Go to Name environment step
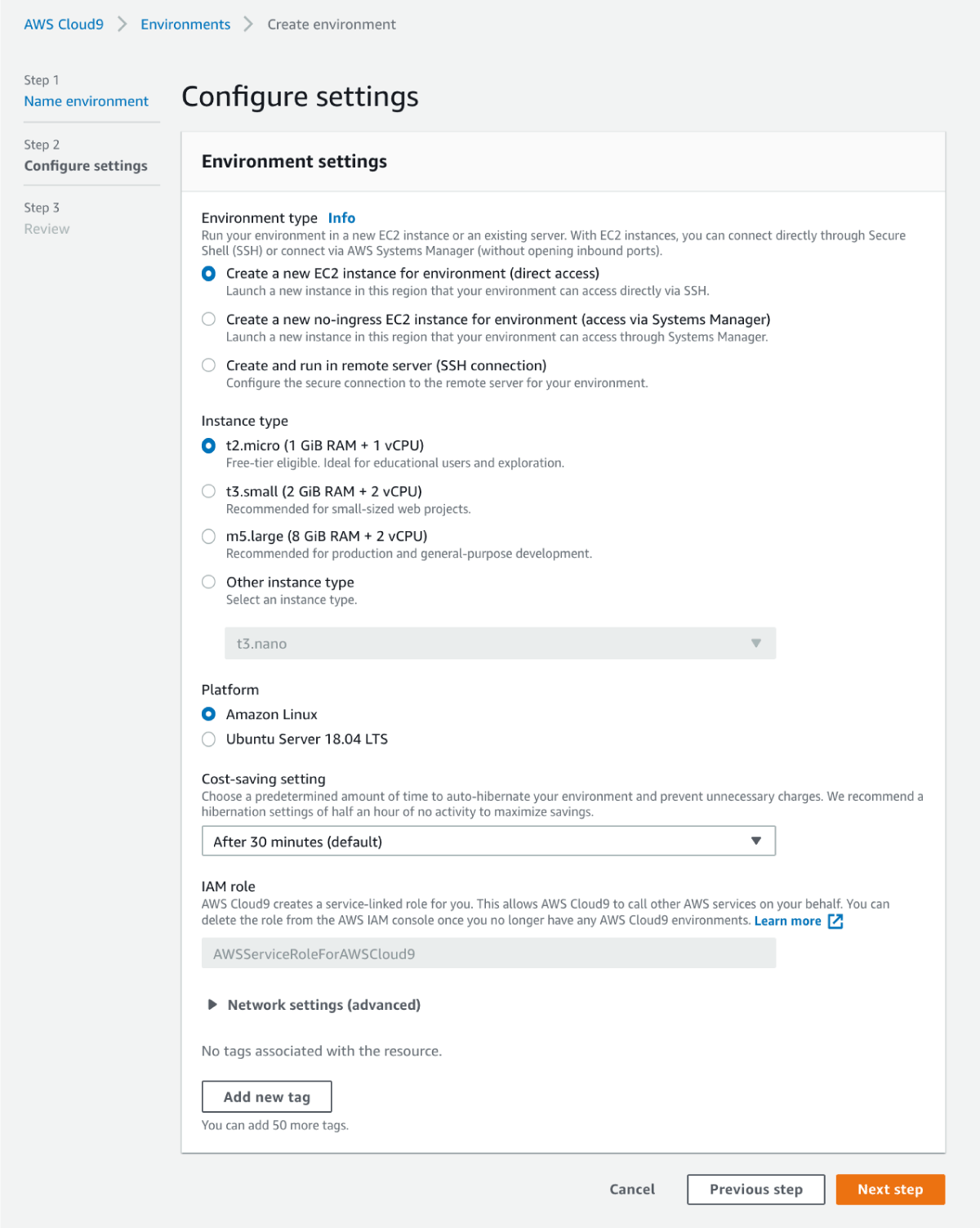 click(86, 101)
